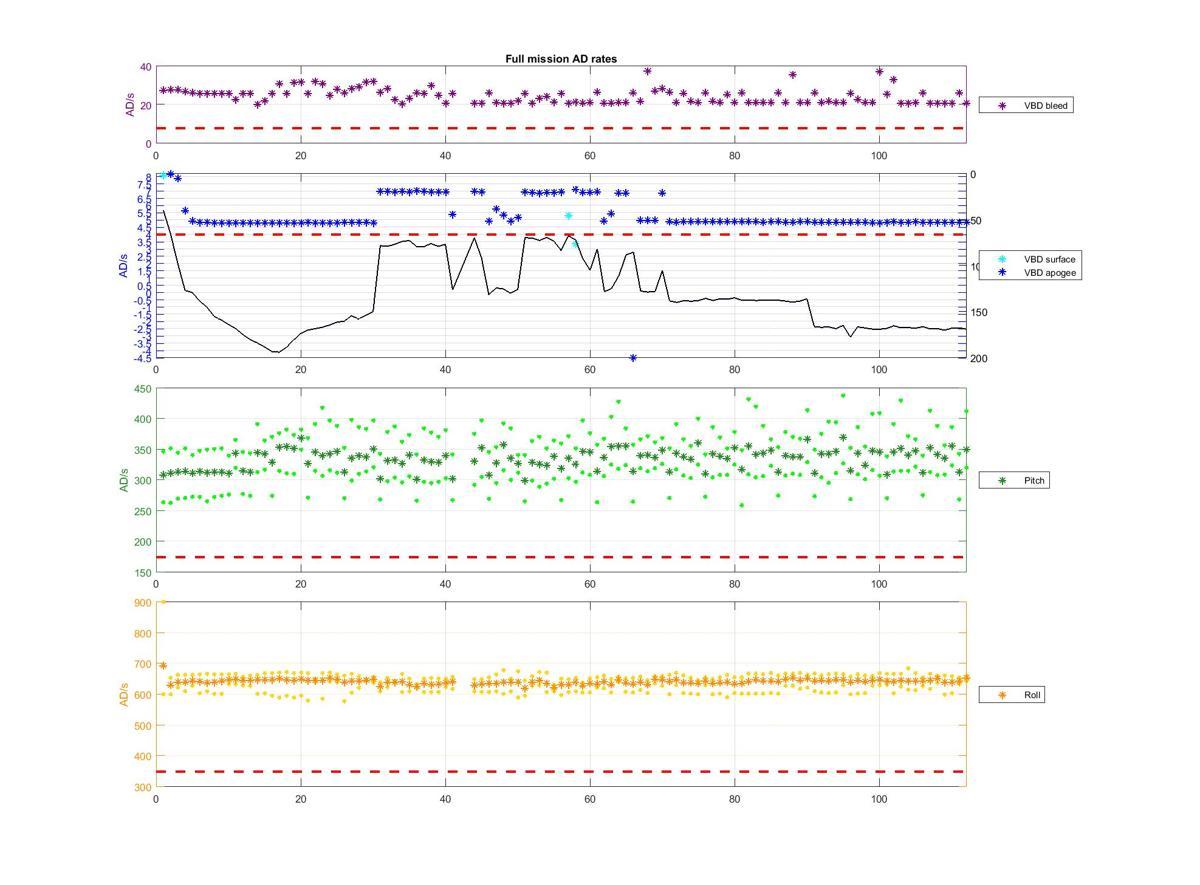The height and width of the screenshot is (885, 1200).
Task: Pick the orange Roll point at 900
Action: pyautogui.click(x=163, y=602)
